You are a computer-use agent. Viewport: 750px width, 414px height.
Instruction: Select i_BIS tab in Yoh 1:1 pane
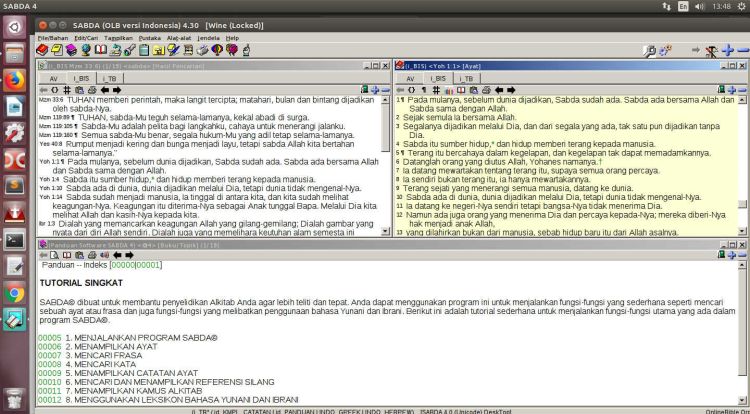pyautogui.click(x=438, y=78)
